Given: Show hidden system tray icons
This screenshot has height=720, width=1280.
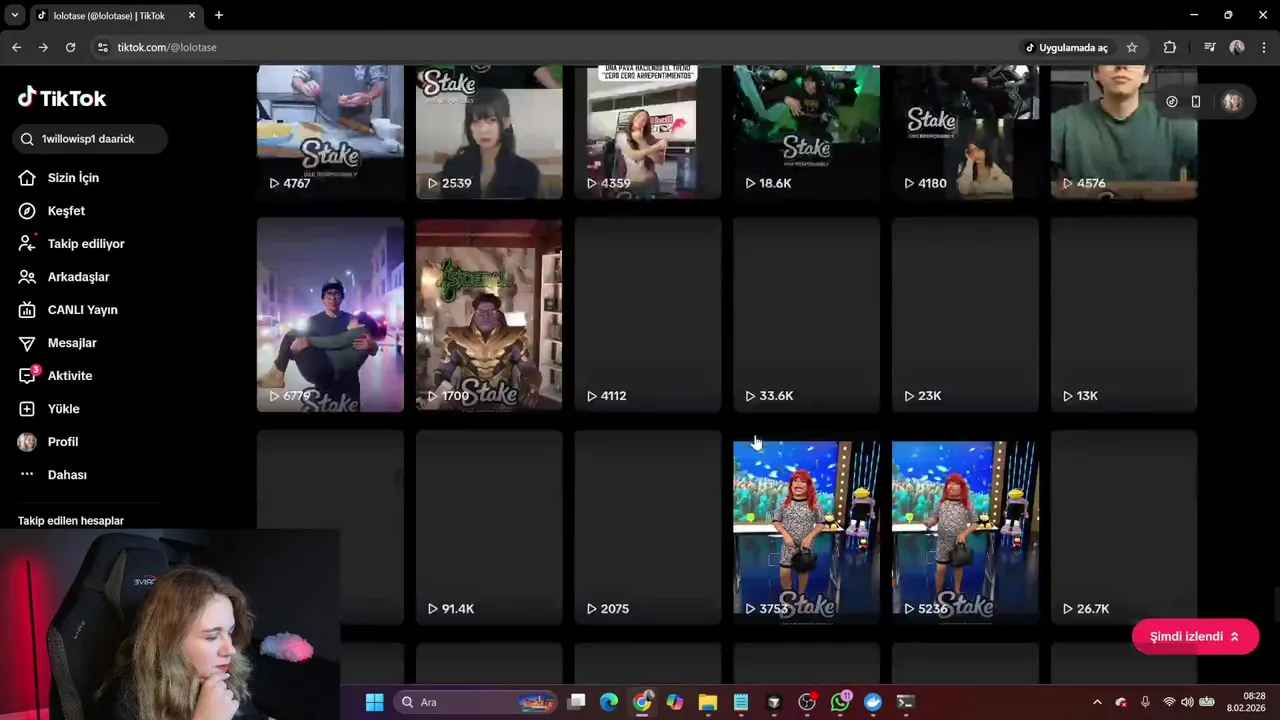Looking at the screenshot, I should coord(1097,702).
